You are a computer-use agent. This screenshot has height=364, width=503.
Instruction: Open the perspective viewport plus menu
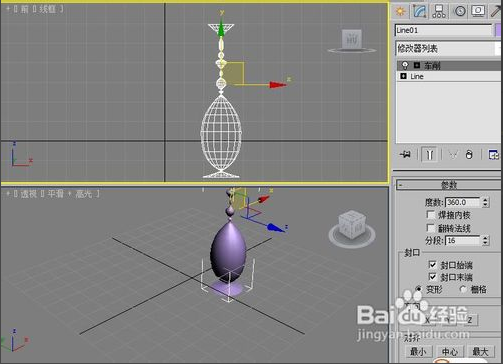click(8, 194)
